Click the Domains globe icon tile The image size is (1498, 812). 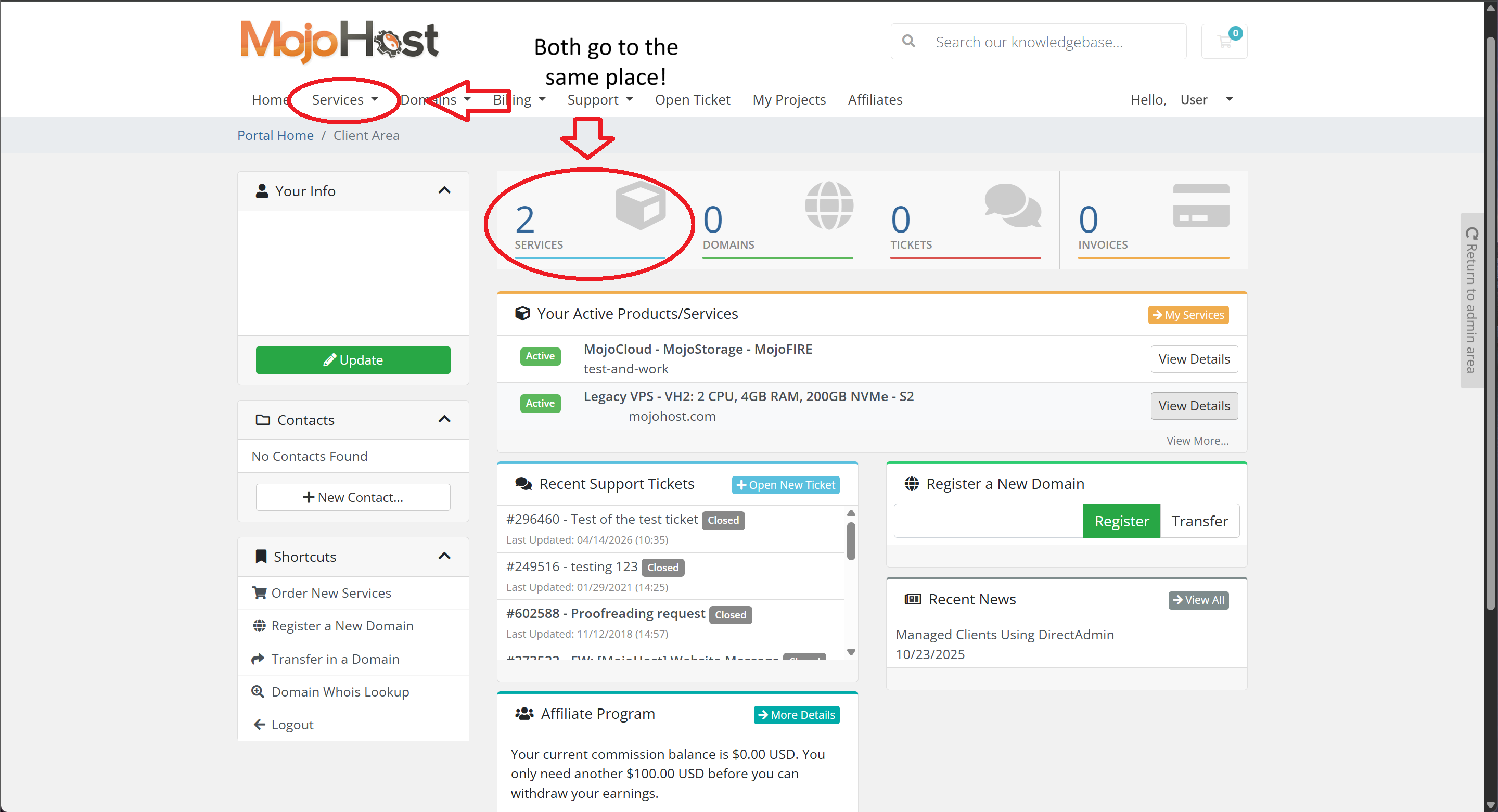[829, 205]
